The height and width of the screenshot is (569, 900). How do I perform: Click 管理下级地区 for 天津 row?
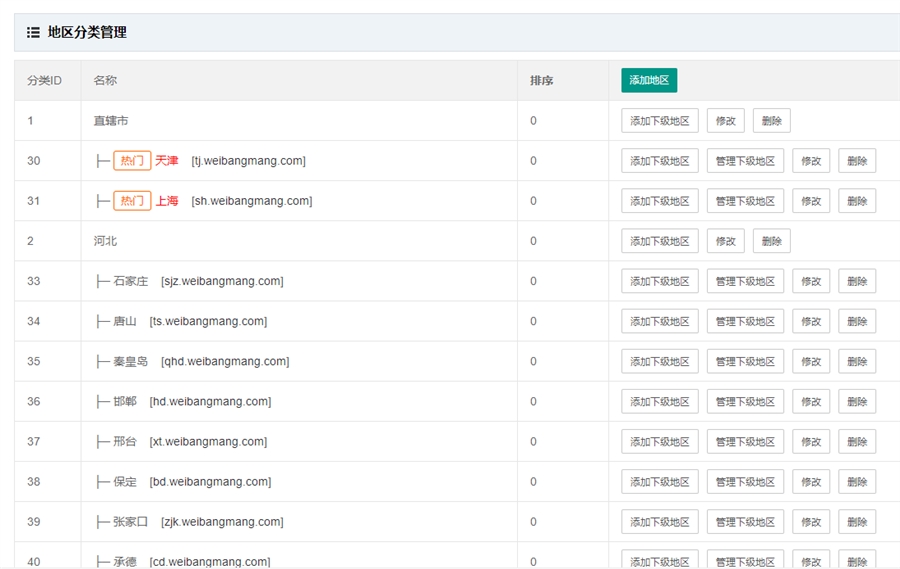[745, 161]
